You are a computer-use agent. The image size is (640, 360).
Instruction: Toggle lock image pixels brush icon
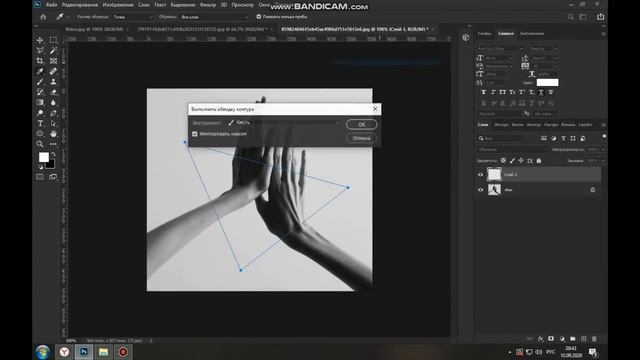[512, 161]
